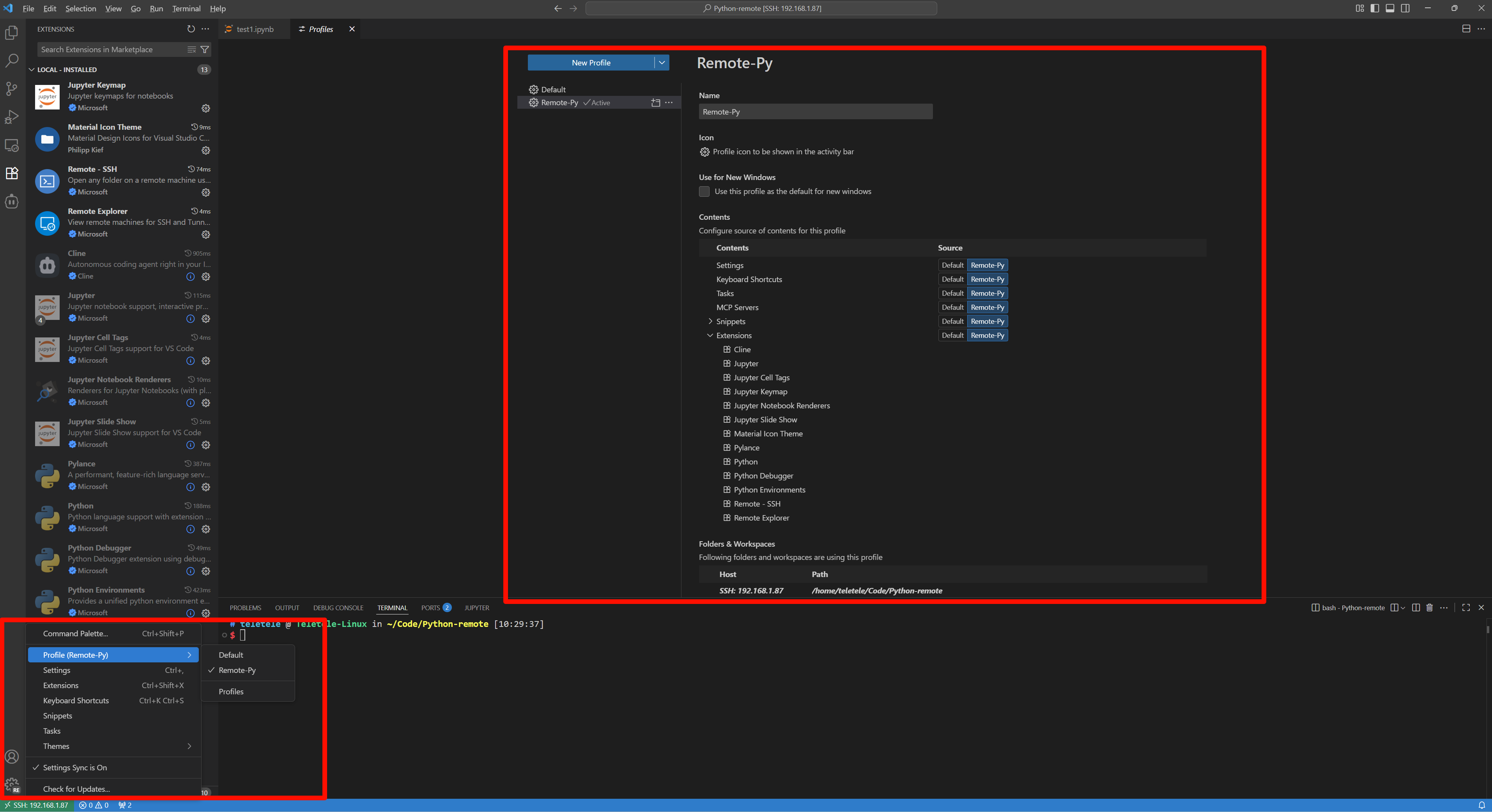Toggle Settings Sync is On entry

pyautogui.click(x=113, y=768)
